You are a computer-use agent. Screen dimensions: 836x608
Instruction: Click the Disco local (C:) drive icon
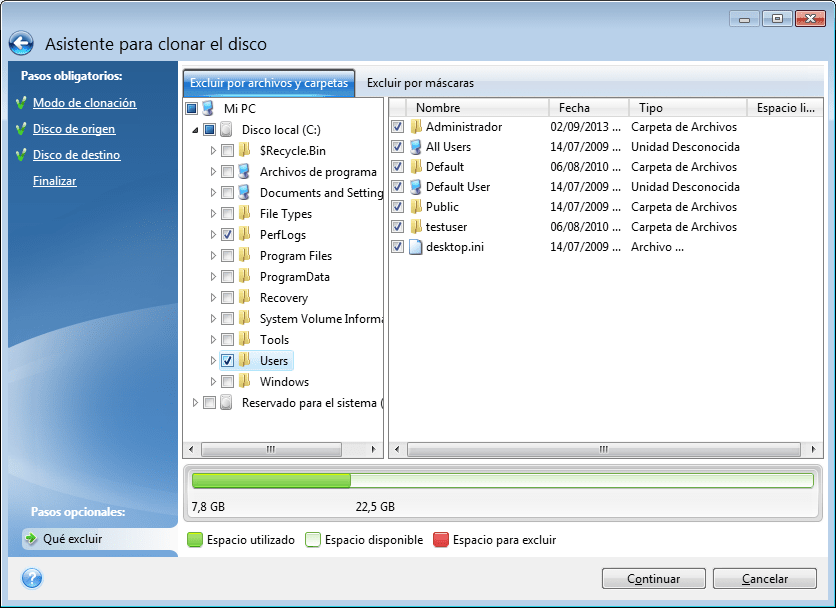click(227, 129)
